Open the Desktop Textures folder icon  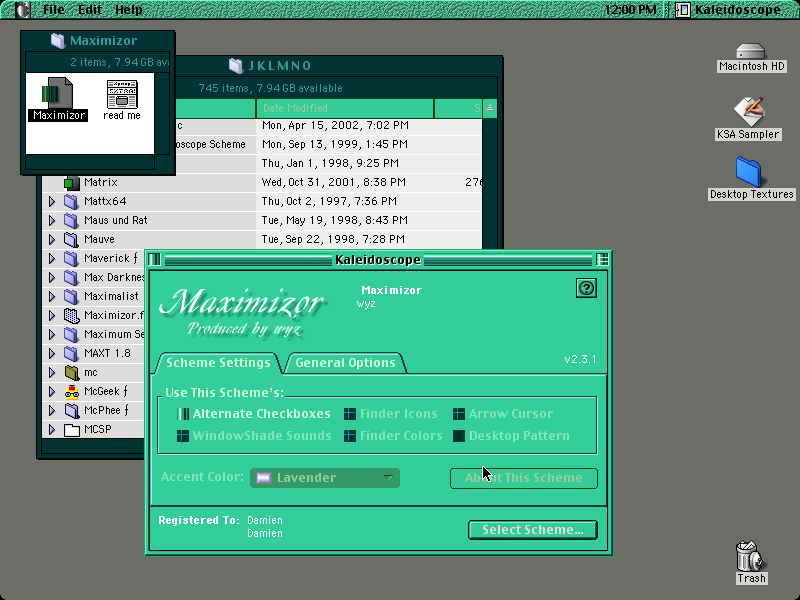point(748,171)
